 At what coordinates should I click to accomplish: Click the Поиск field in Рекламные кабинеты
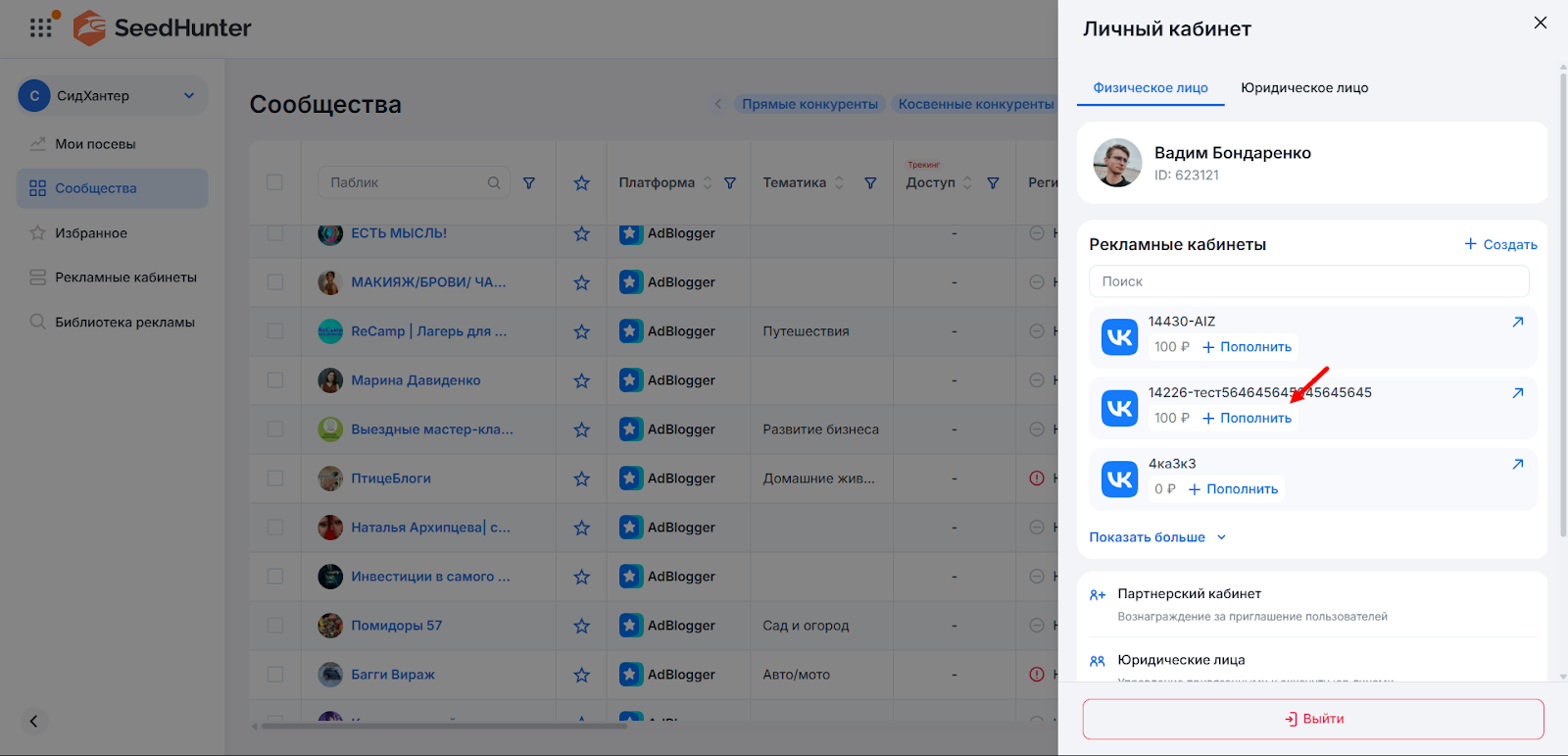1308,281
